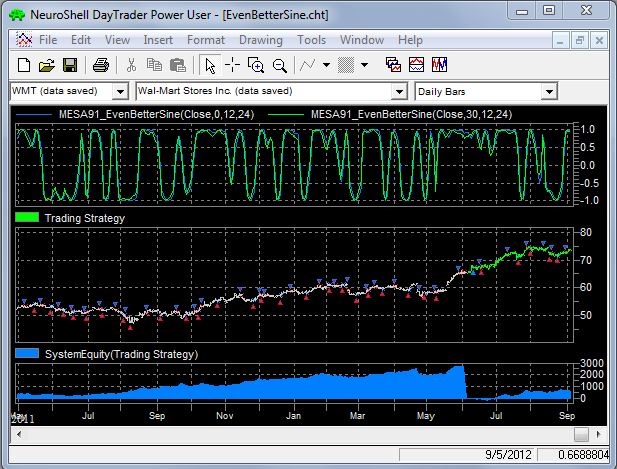This screenshot has width=617, height=469.
Task: Click the scissors cut icon
Action: click(x=130, y=65)
